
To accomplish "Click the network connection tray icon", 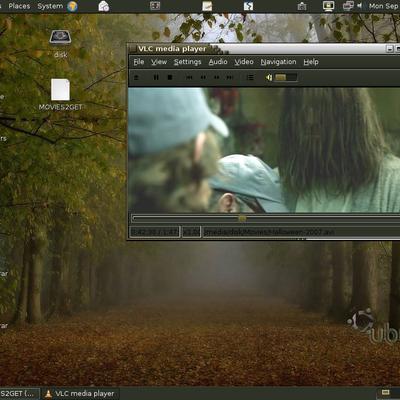I will 348,6.
